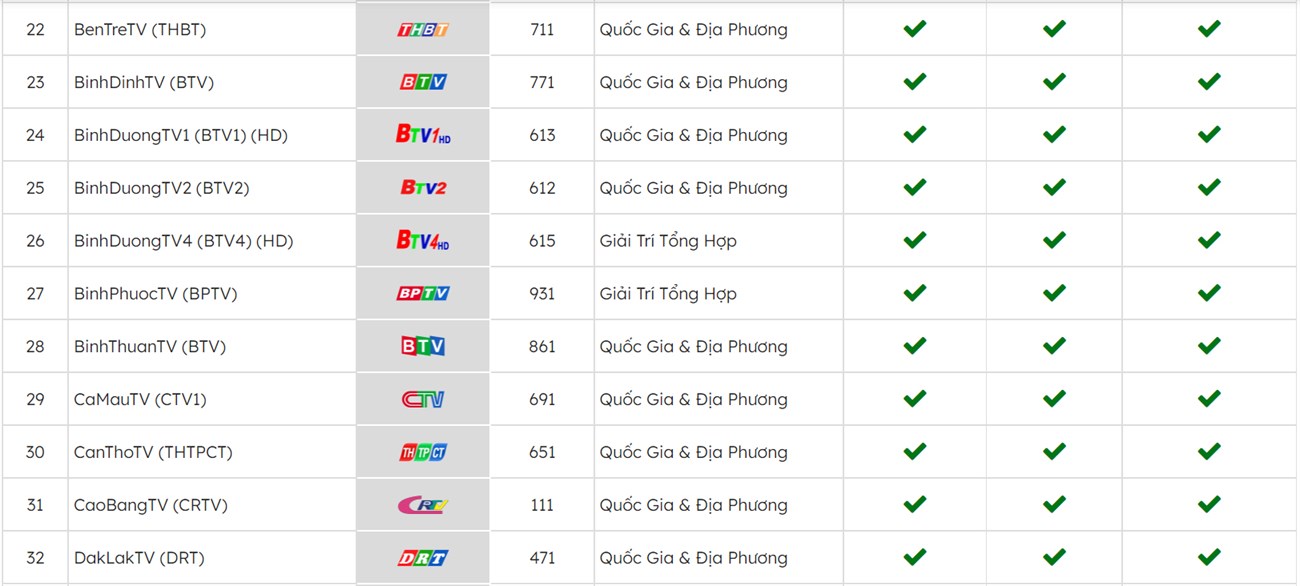Select the CTV logo for CaMauTV

[423, 400]
